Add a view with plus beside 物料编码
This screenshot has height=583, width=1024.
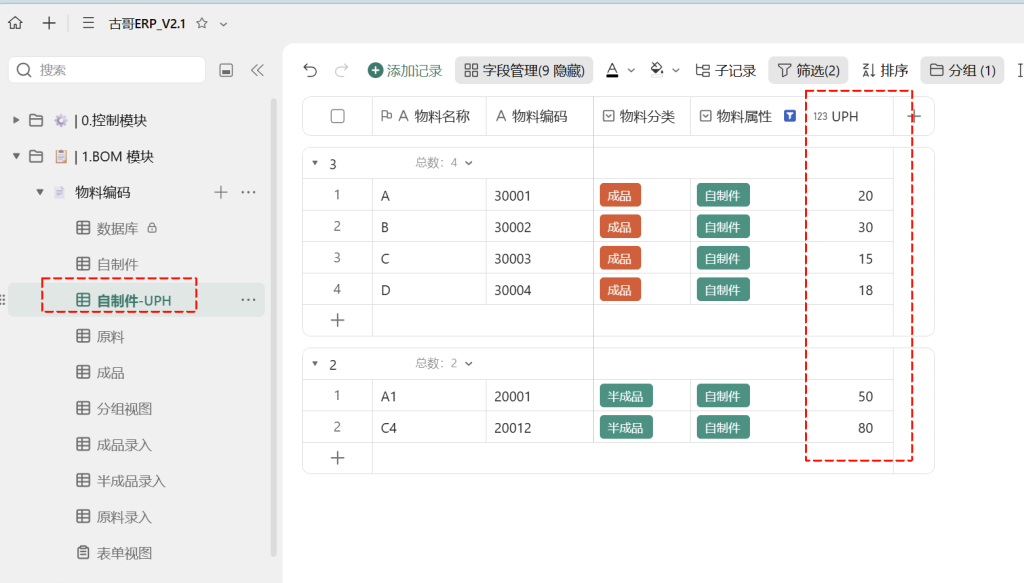(221, 192)
